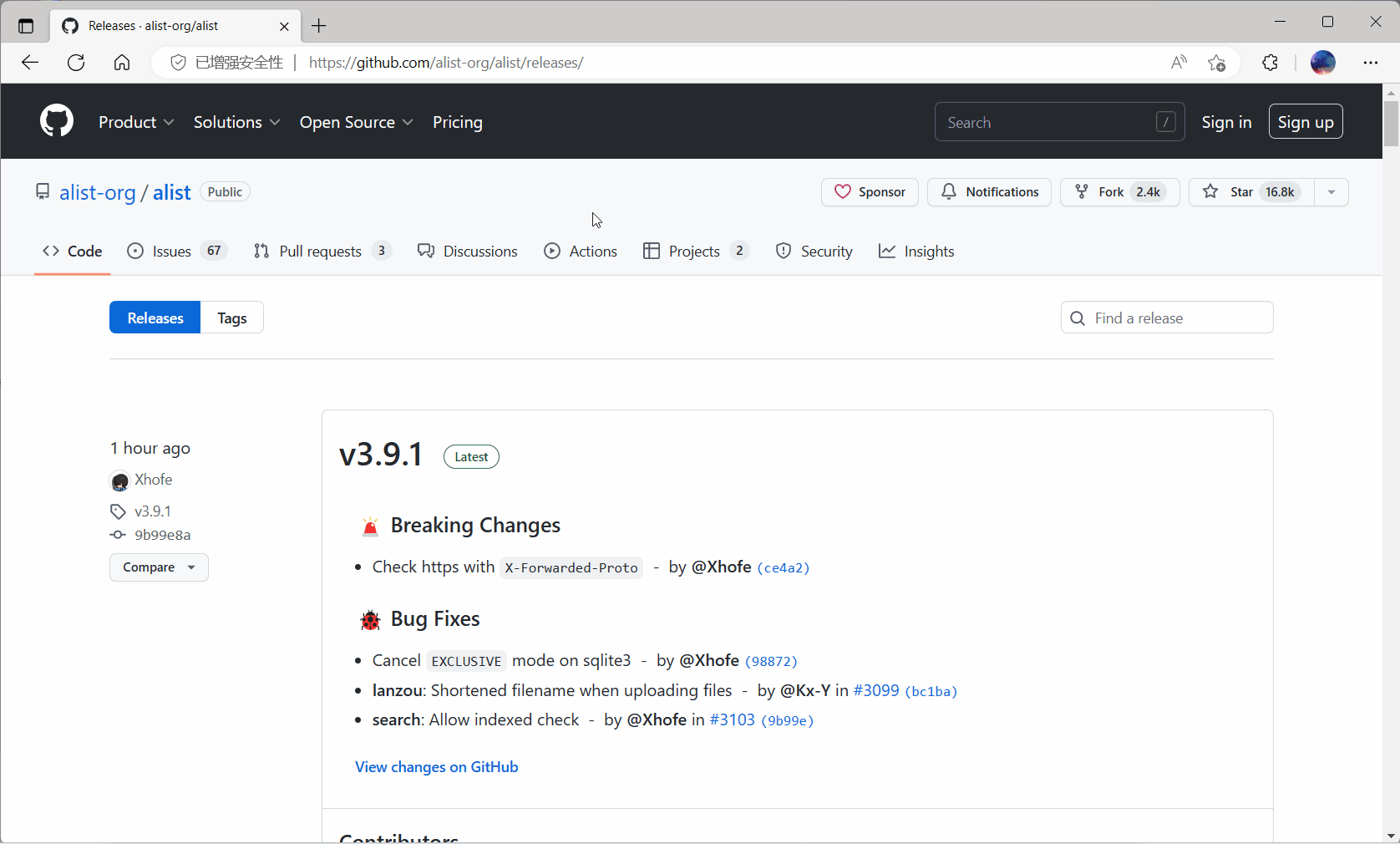Open the v3.9.1 release title
The image size is (1400, 844).
pos(381,455)
